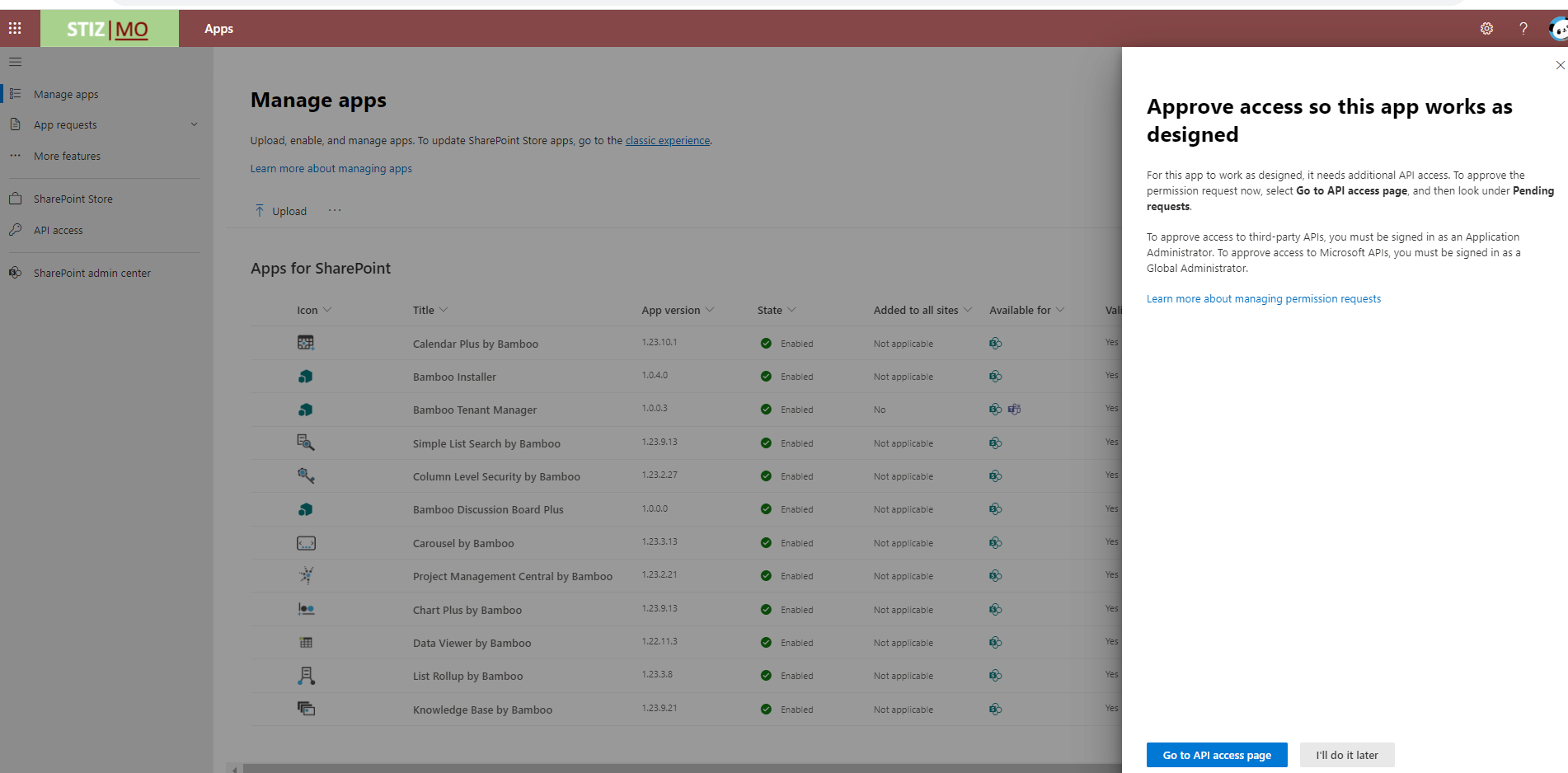Click the STIZ MO logo

pos(109,29)
